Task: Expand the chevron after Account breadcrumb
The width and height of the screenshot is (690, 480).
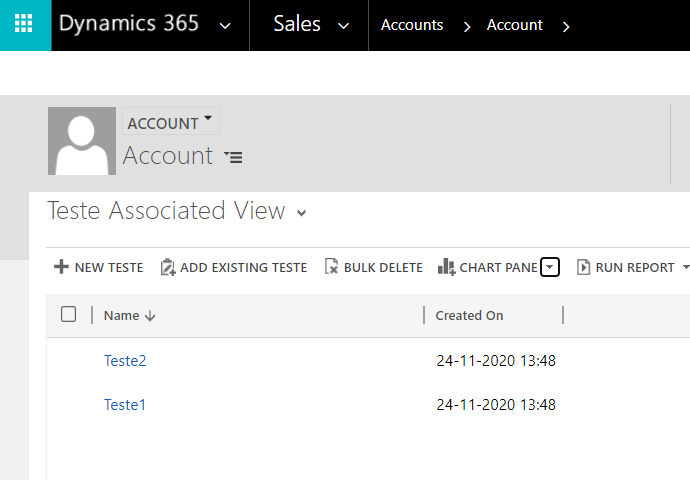Action: pyautogui.click(x=566, y=27)
